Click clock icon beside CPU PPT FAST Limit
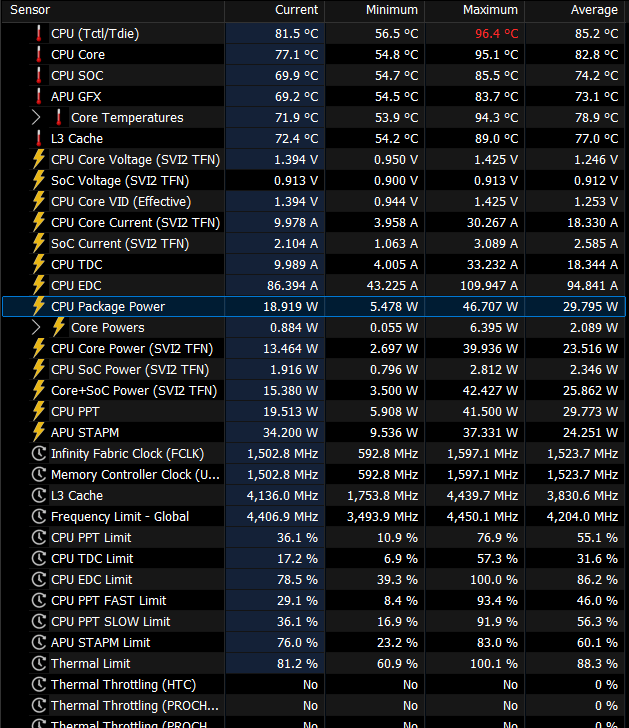 pyautogui.click(x=39, y=600)
